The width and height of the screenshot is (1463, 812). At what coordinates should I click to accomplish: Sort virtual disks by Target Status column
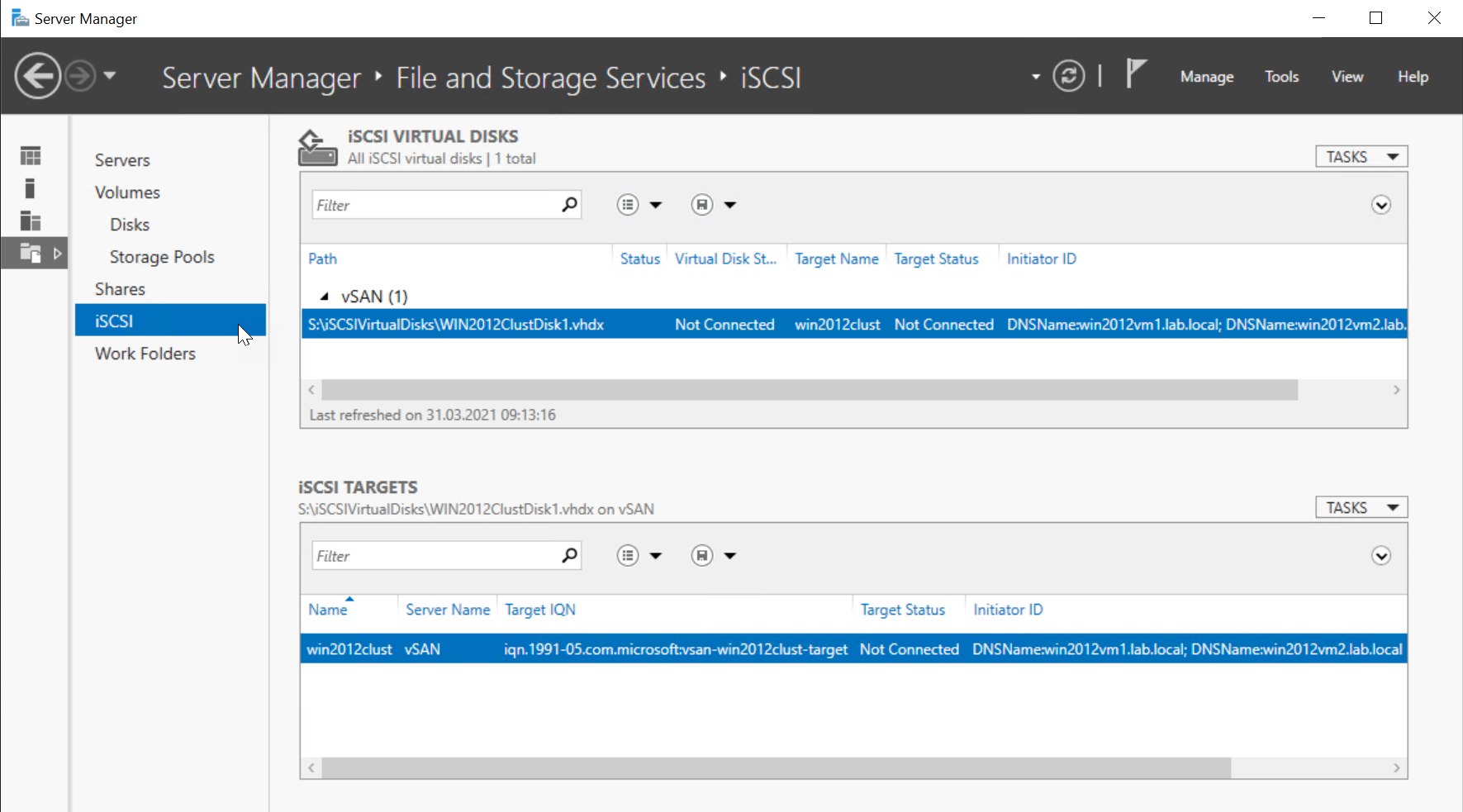pos(936,259)
